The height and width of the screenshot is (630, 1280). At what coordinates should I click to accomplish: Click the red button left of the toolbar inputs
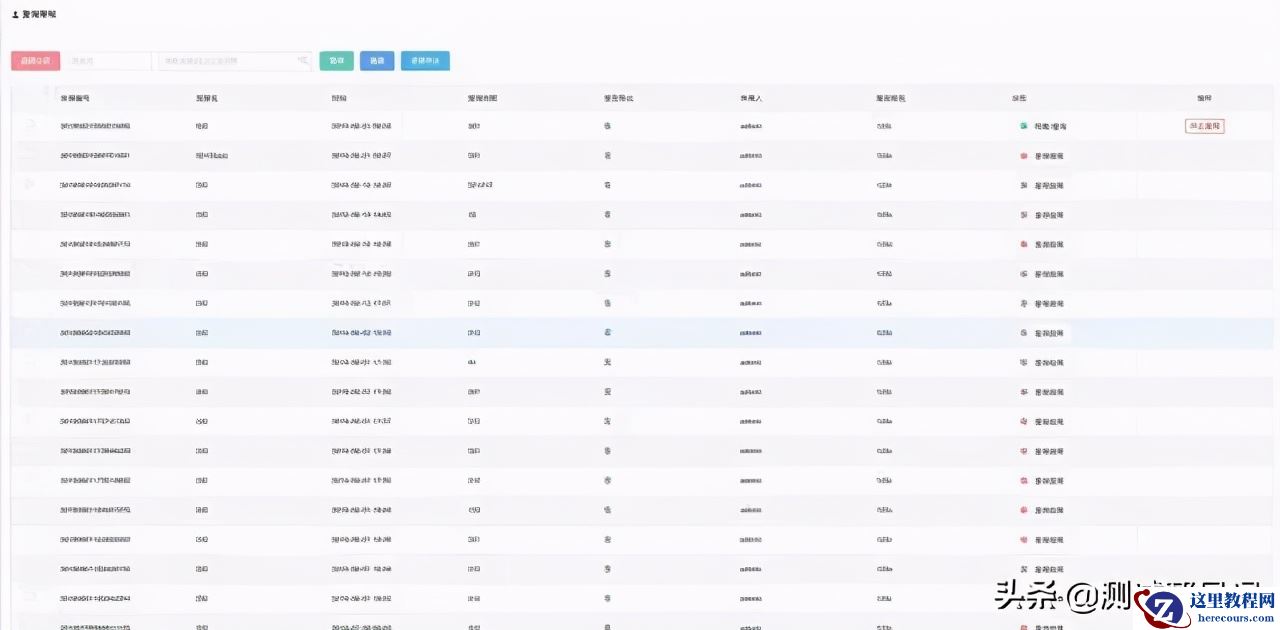pos(36,61)
